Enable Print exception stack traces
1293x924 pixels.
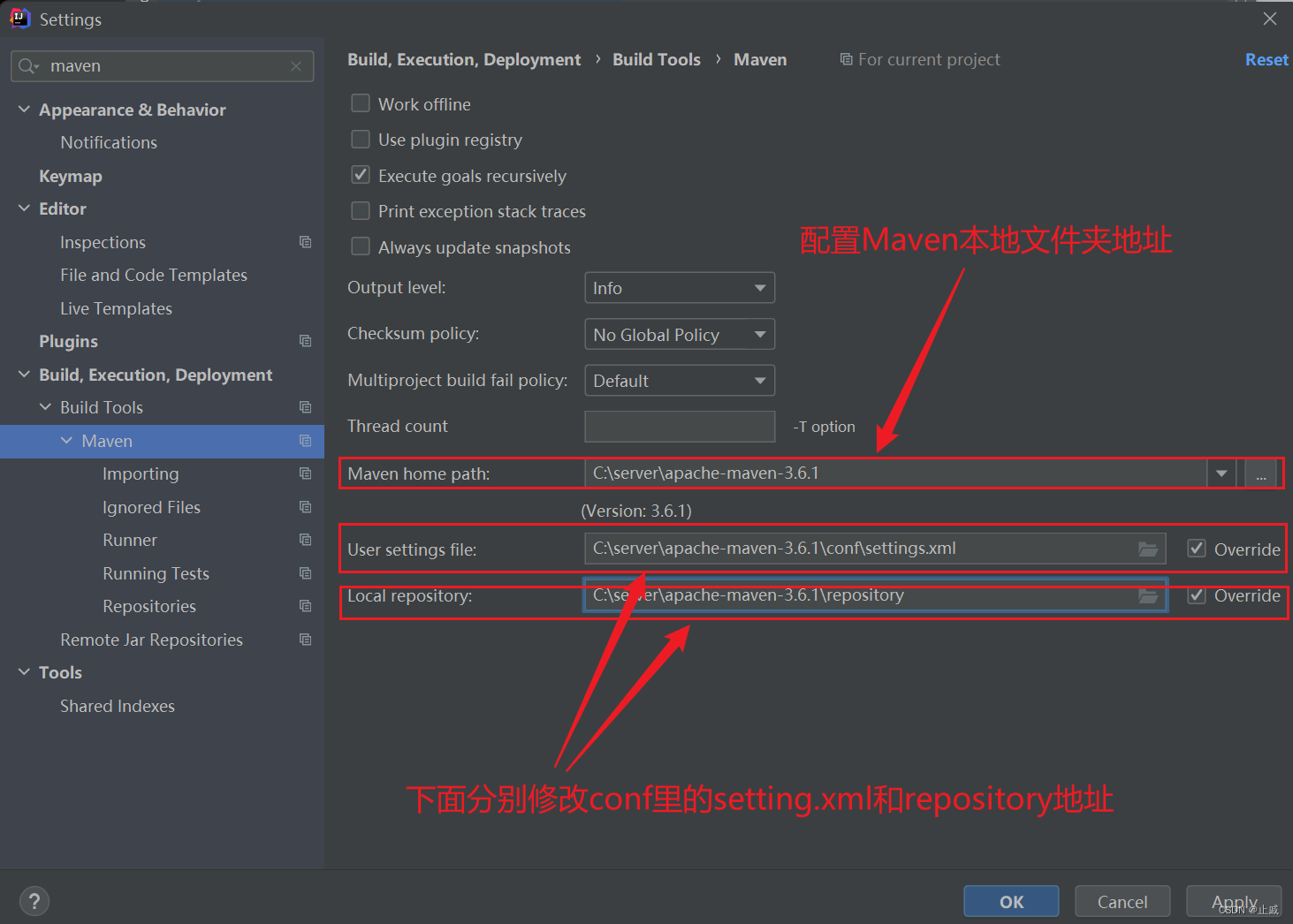[361, 211]
